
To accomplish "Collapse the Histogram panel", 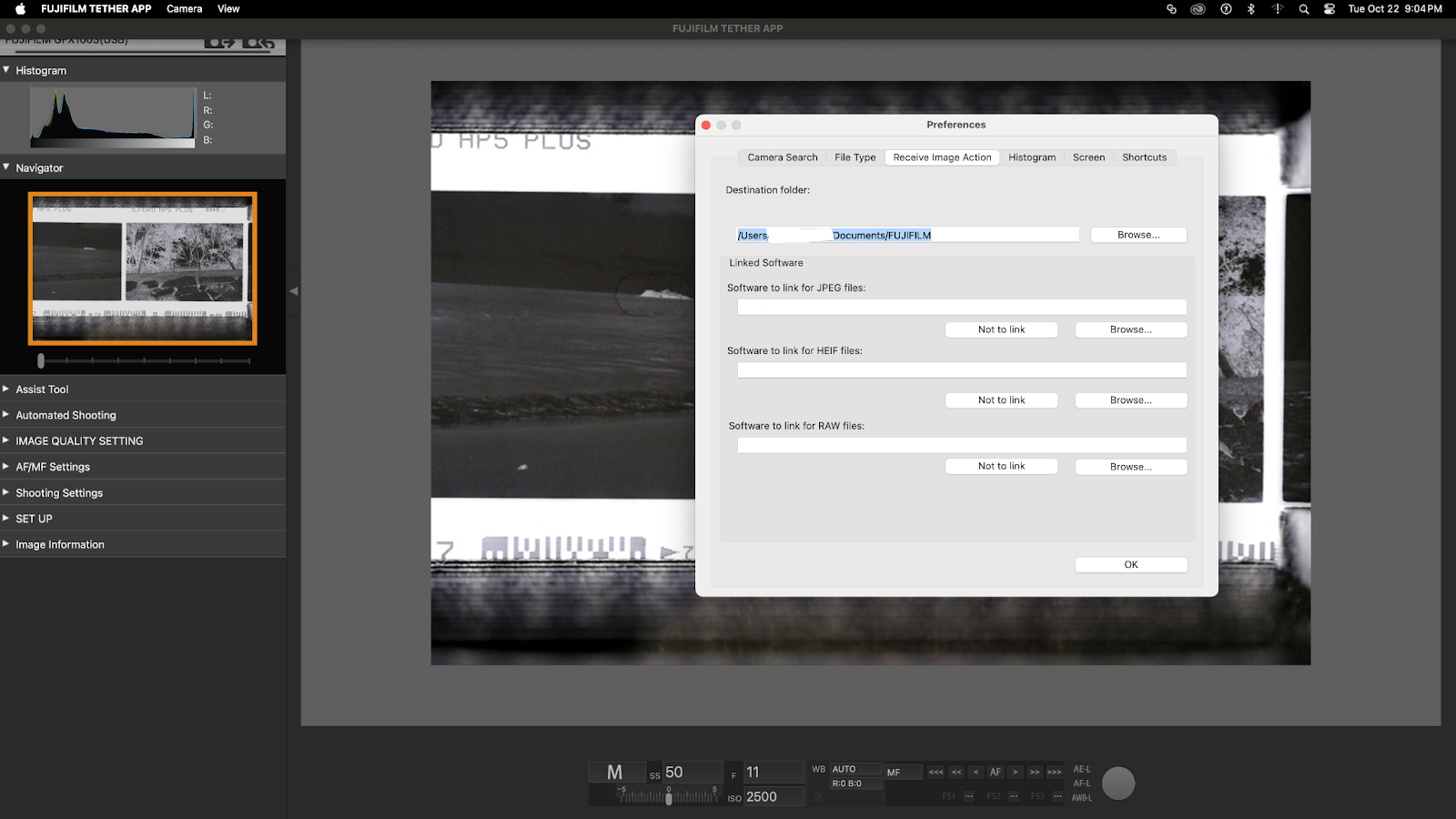I will [x=6, y=70].
